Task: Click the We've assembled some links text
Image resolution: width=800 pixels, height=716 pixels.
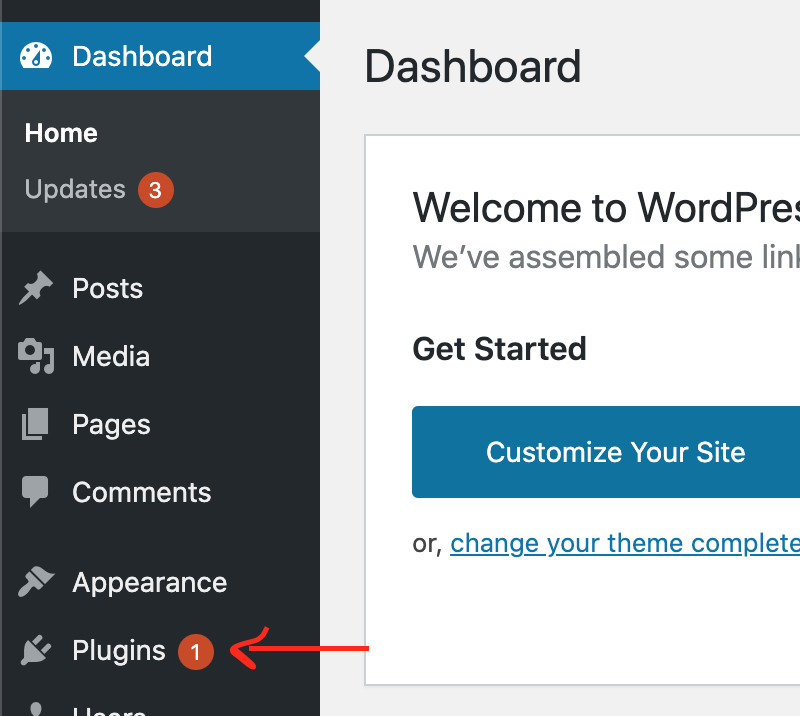Action: click(606, 257)
